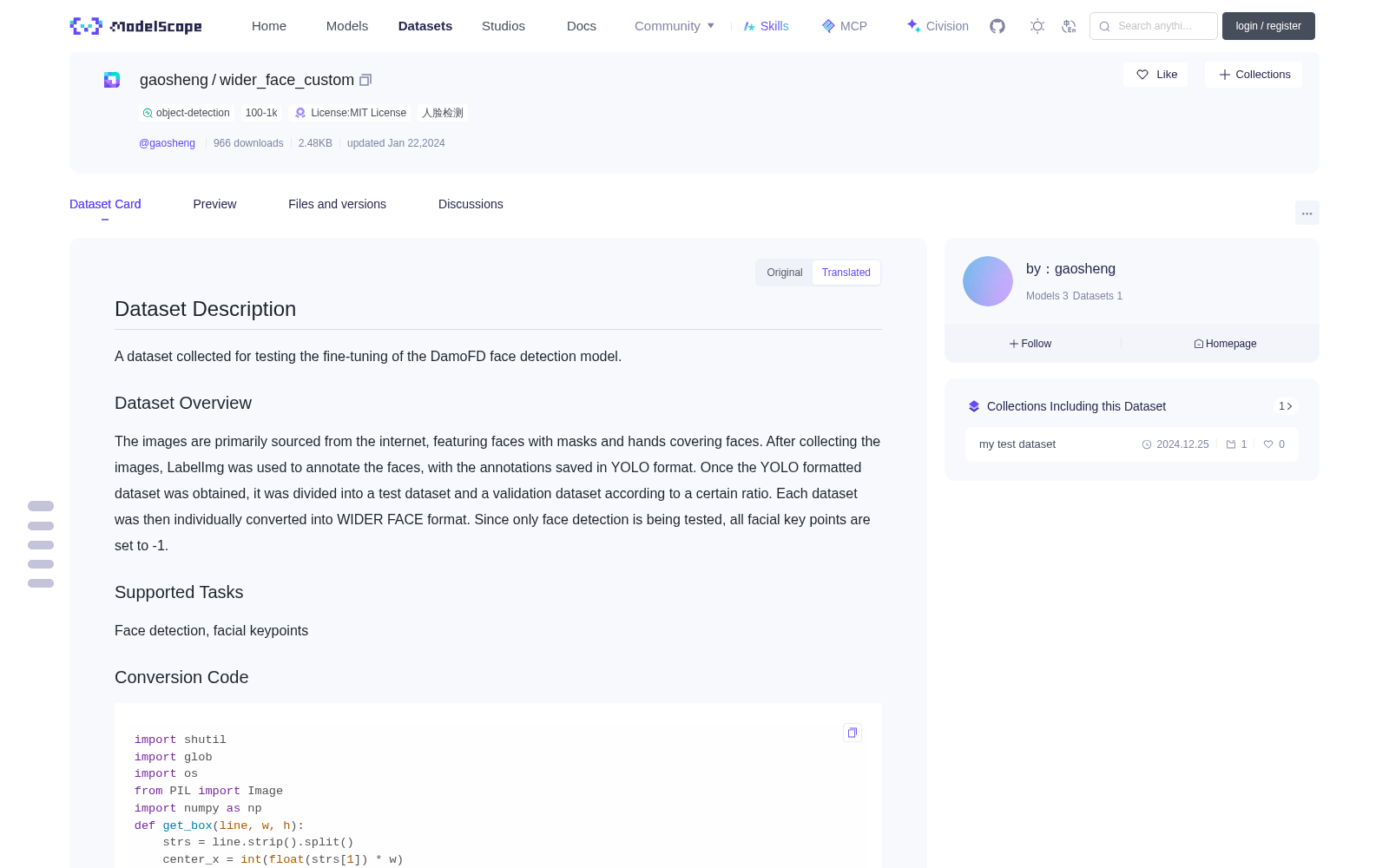
Task: Toggle the light/dark theme sun icon
Action: pyautogui.click(x=1037, y=26)
